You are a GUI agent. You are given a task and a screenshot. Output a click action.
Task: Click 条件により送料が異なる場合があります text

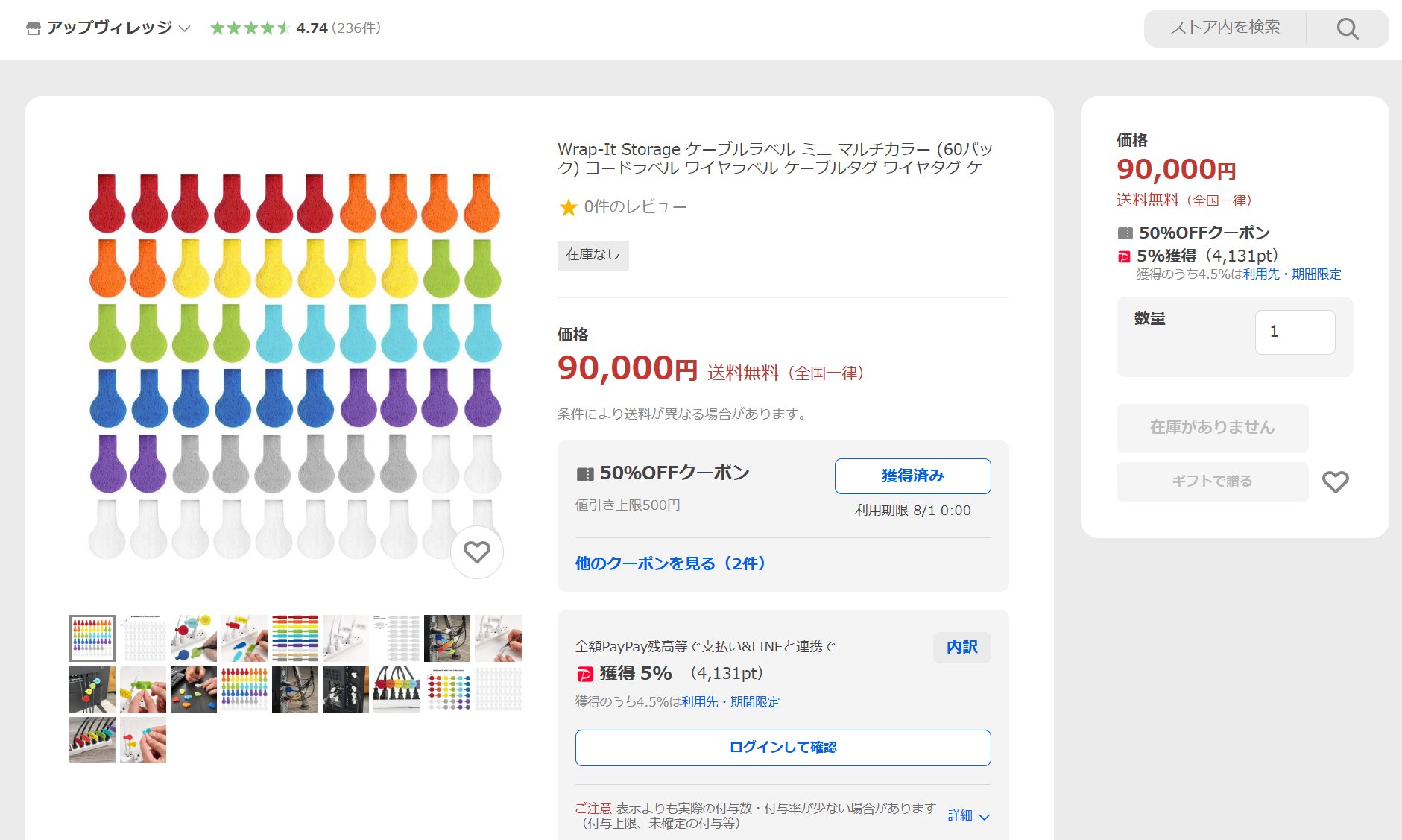[683, 414]
